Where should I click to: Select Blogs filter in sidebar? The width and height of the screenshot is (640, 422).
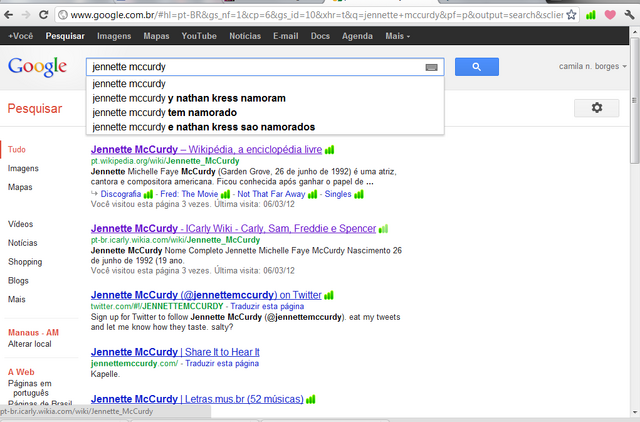pyautogui.click(x=18, y=280)
